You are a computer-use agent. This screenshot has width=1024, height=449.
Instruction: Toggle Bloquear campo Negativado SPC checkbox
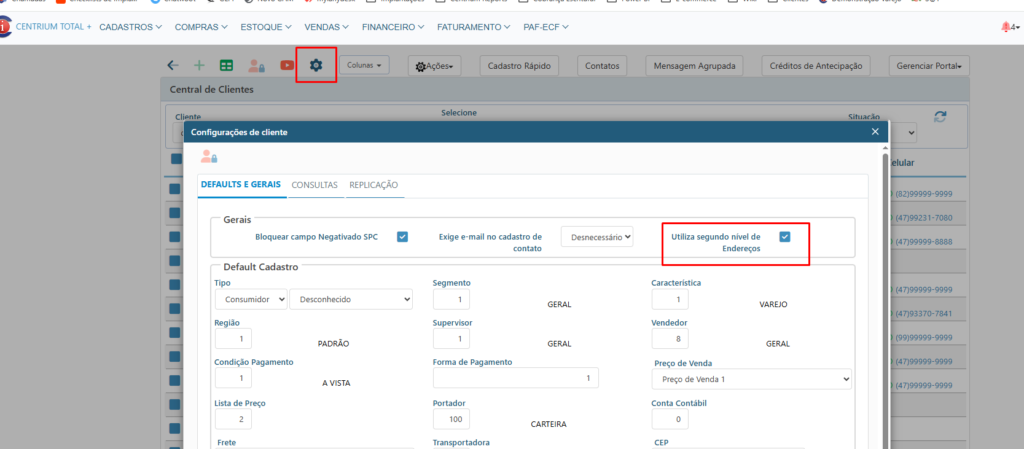click(402, 237)
